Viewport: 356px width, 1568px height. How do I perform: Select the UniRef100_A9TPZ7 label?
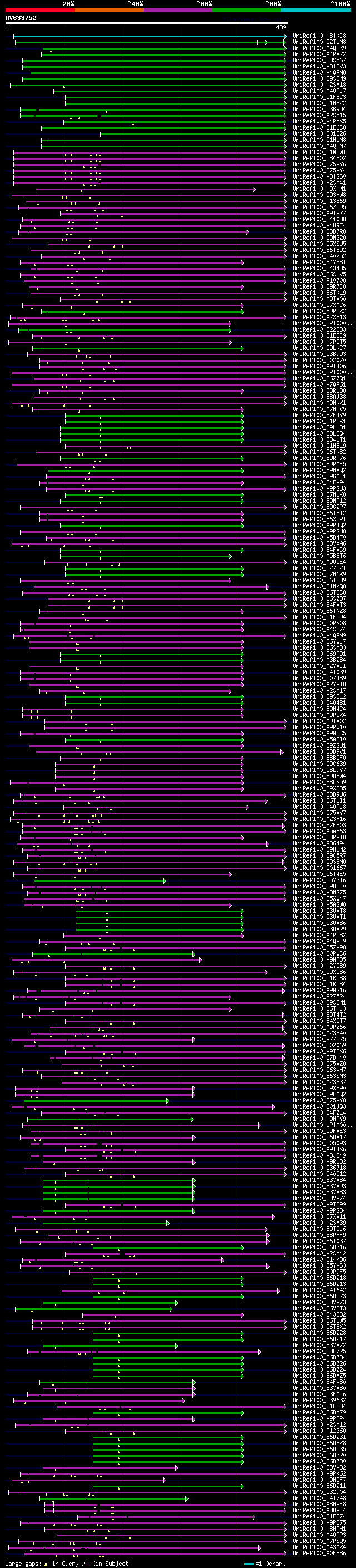click(319, 214)
